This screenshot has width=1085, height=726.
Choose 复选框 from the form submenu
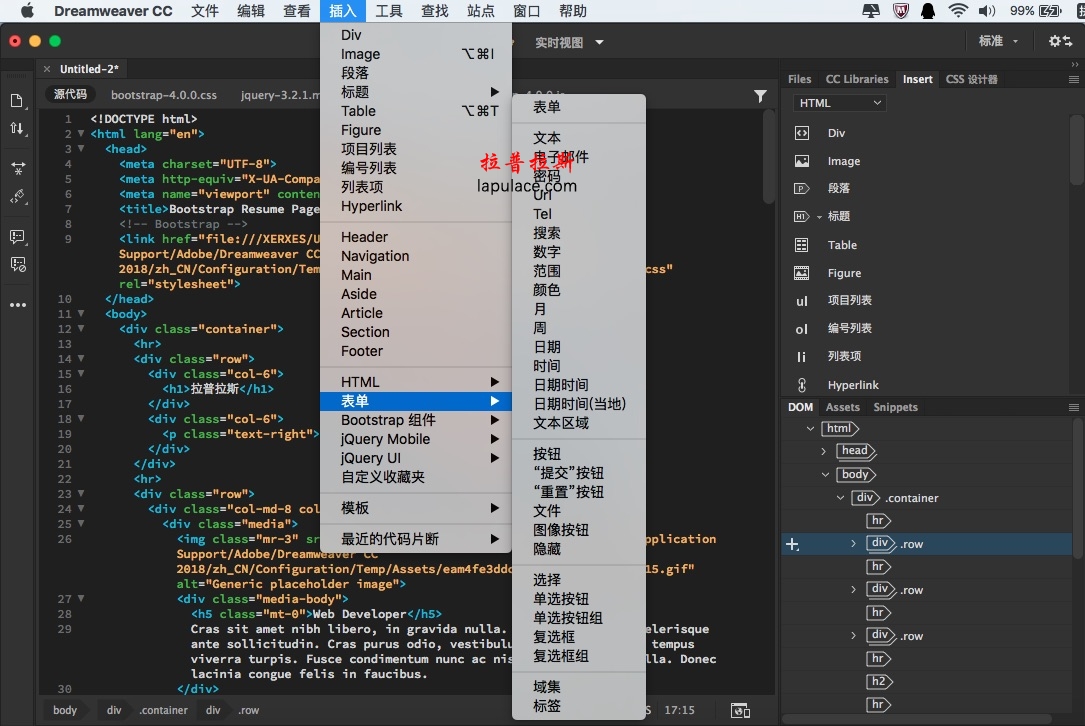tap(554, 637)
